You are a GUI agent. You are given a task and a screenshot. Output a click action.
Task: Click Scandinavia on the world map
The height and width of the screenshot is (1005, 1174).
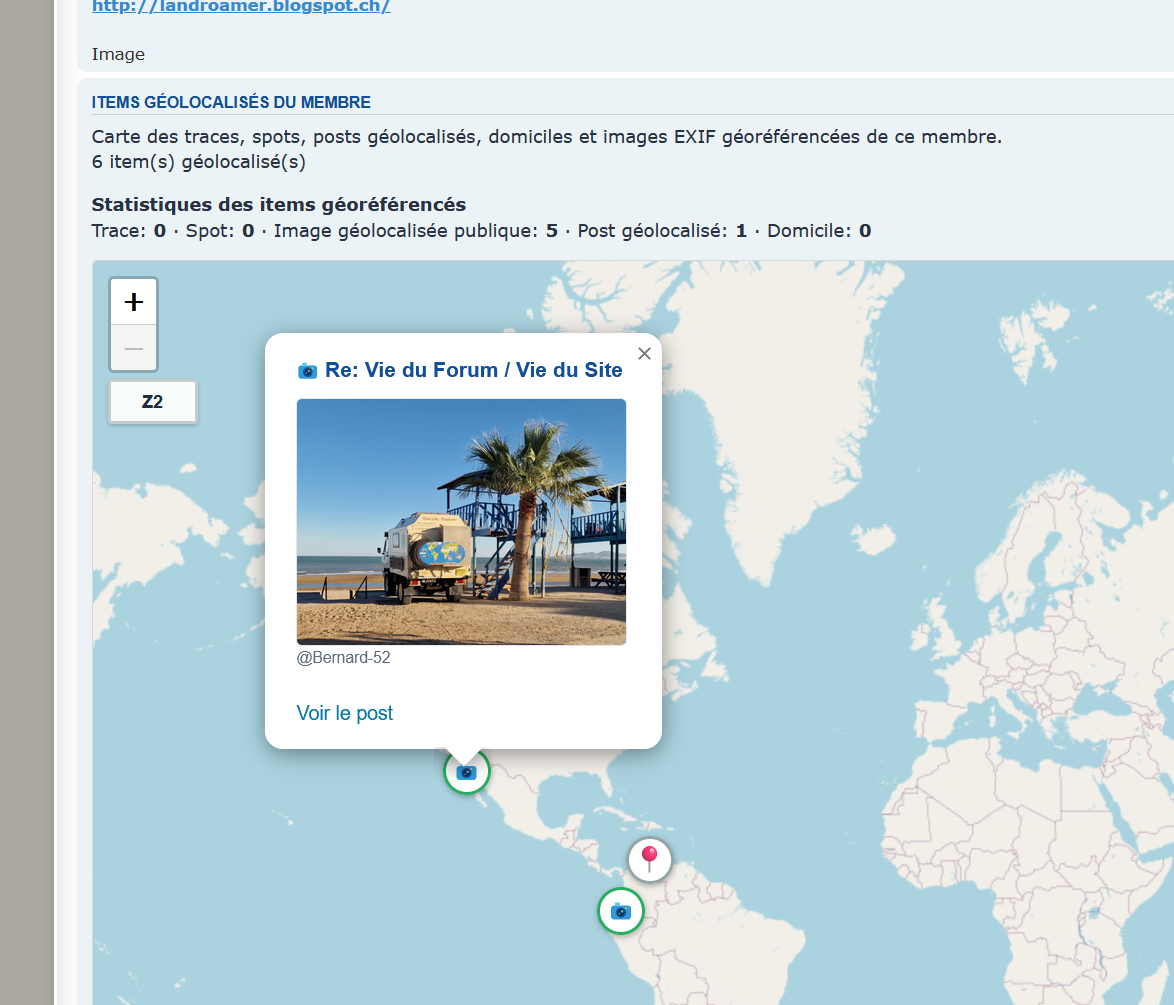click(1060, 560)
